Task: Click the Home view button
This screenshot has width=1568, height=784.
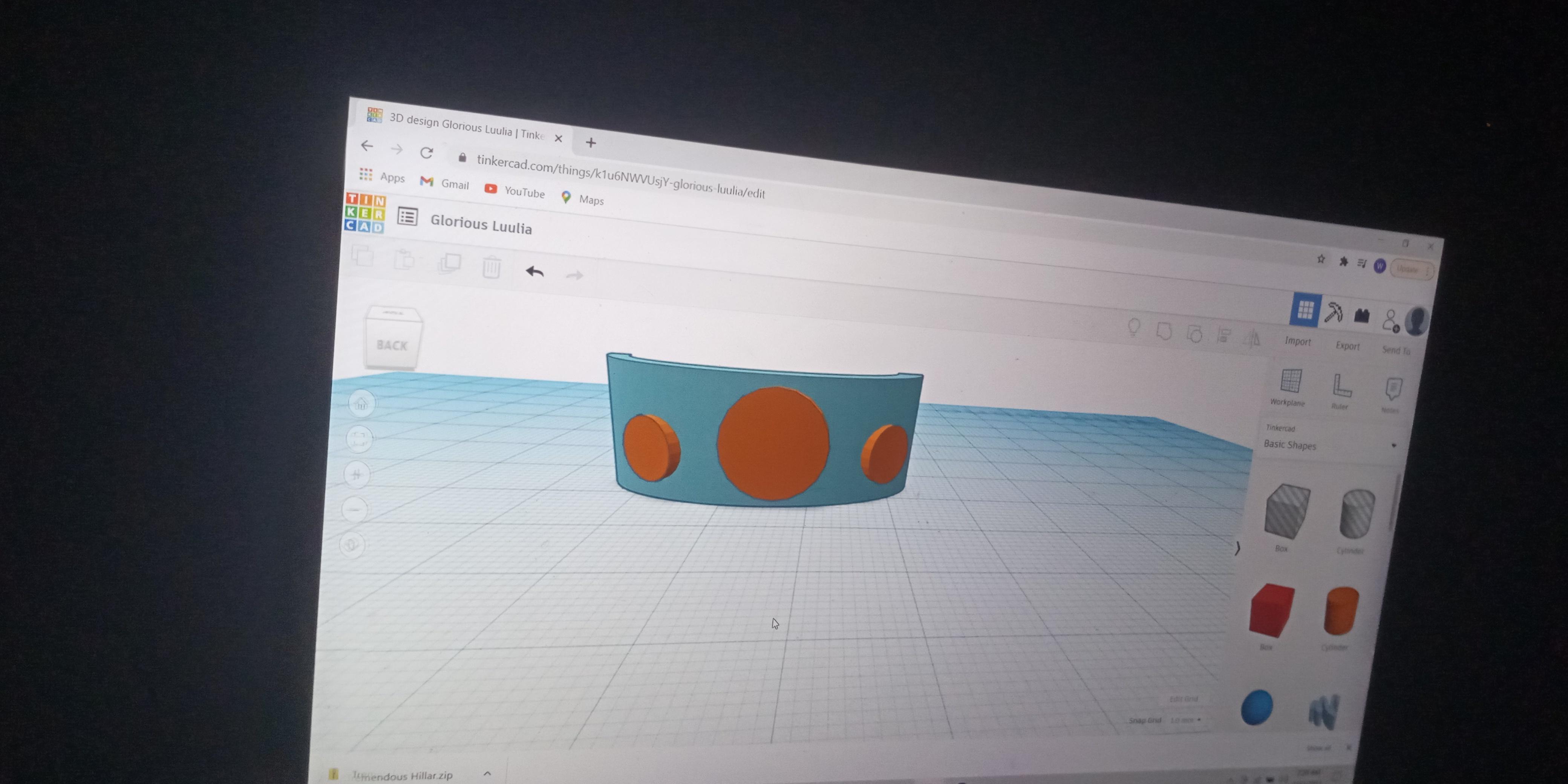Action: pos(361,404)
